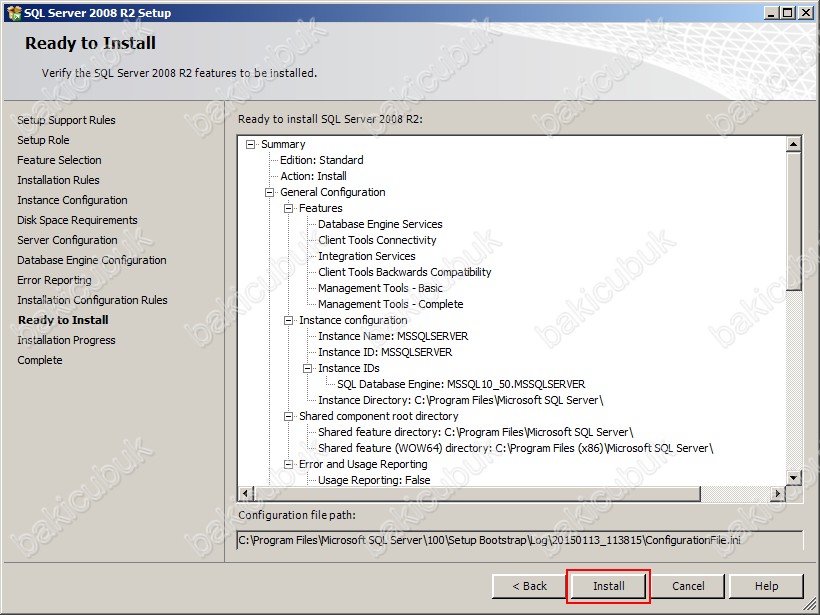Screen dimensions: 820x615
Task: Click the up arrow of vertical scrollbar
Action: [x=794, y=144]
